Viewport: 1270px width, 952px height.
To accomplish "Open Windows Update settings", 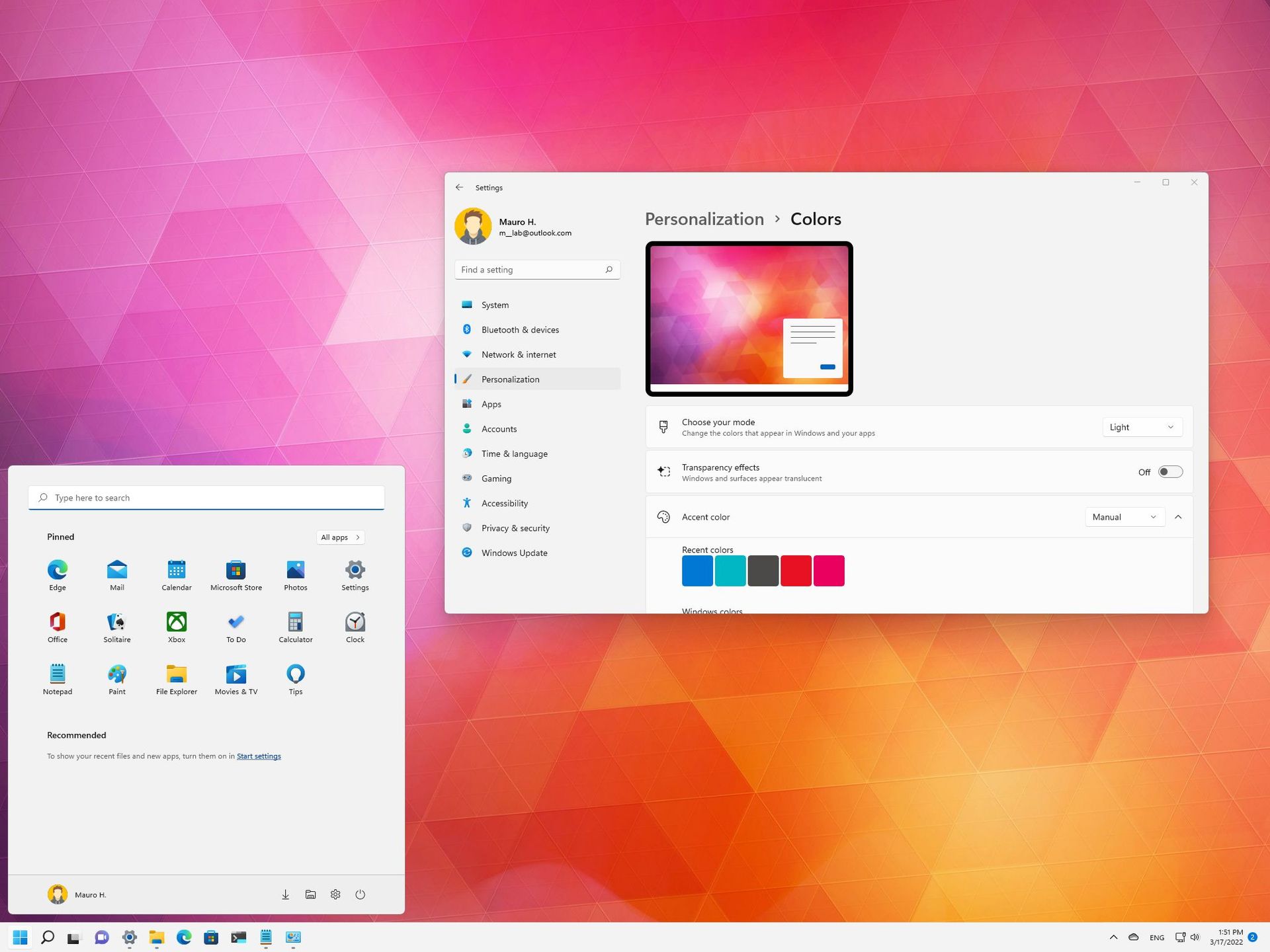I will (x=515, y=553).
